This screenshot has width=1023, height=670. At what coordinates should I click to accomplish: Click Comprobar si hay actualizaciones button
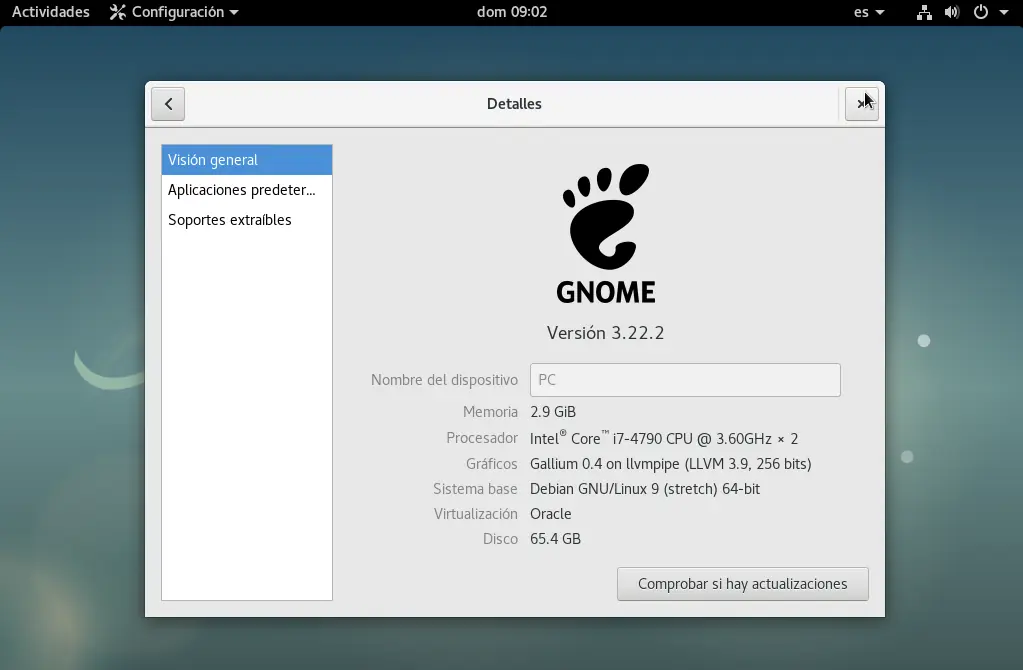742,584
